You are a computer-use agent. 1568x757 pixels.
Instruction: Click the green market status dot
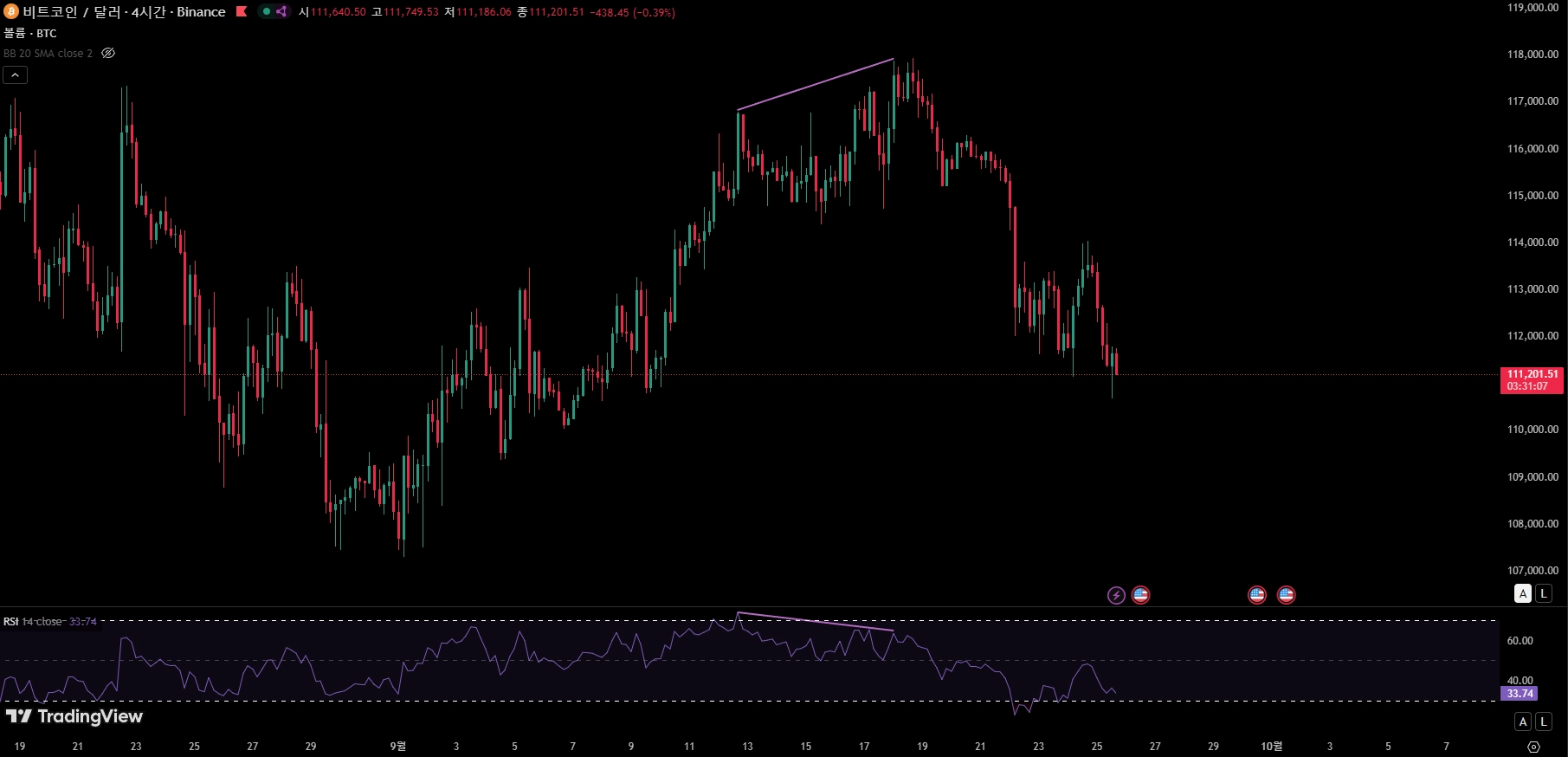(x=267, y=11)
